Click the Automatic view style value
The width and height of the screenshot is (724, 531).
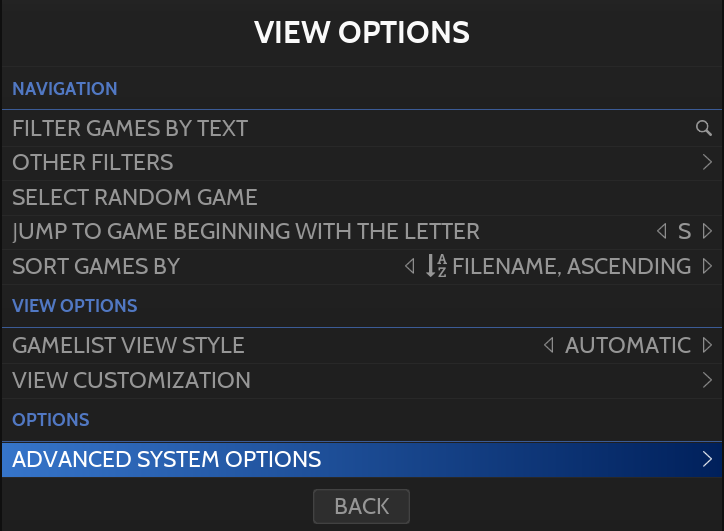pyautogui.click(x=628, y=346)
